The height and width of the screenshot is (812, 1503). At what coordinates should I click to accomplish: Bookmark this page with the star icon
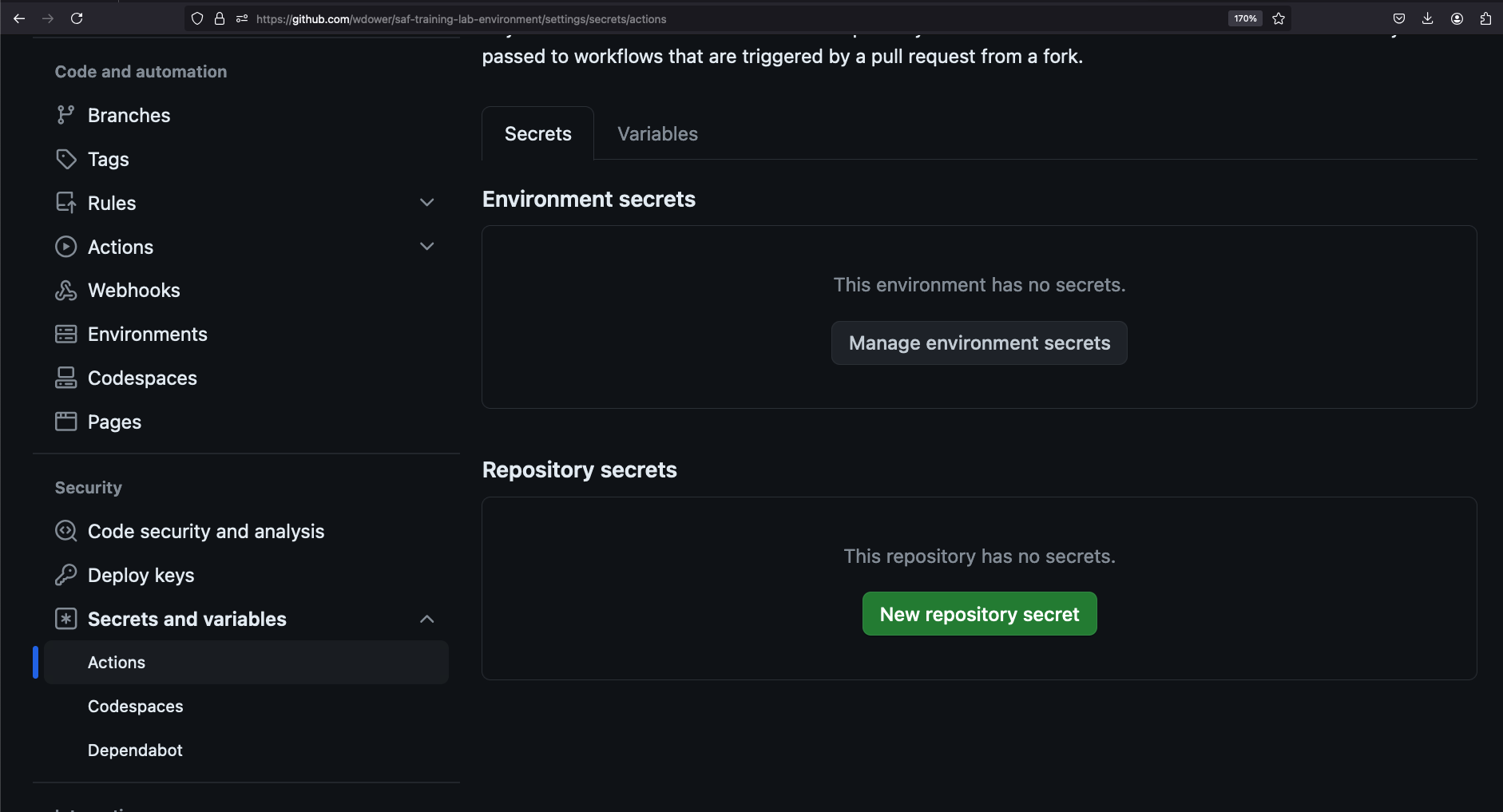point(1279,18)
